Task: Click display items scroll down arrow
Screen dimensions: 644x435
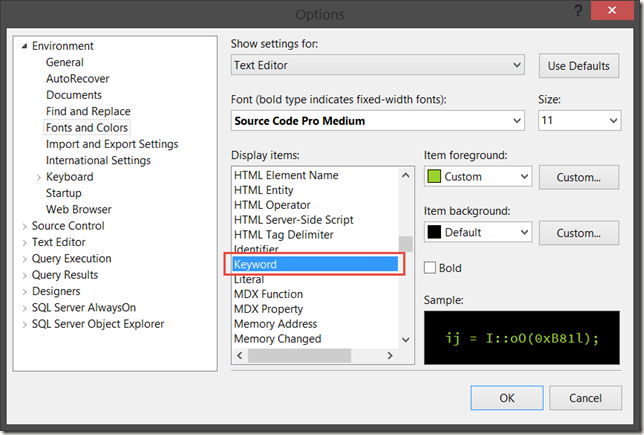Action: pyautogui.click(x=406, y=340)
